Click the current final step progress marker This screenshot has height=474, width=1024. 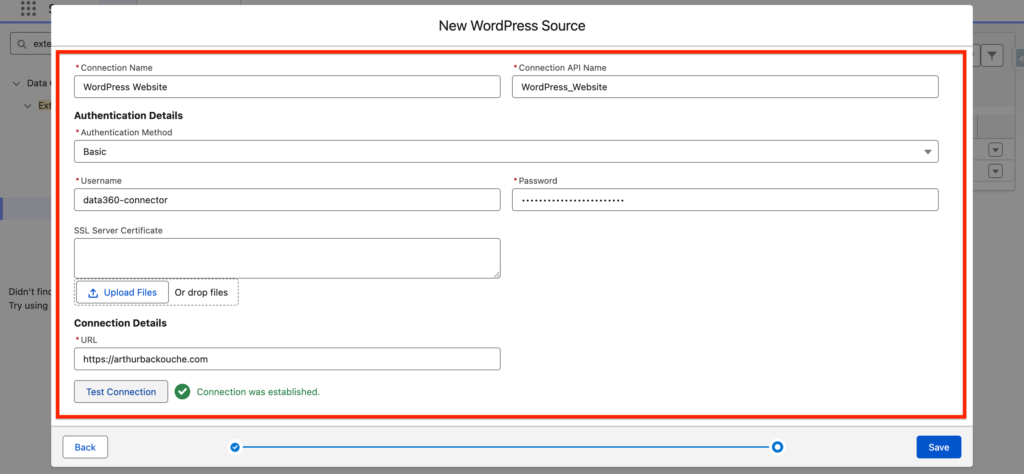(x=777, y=447)
